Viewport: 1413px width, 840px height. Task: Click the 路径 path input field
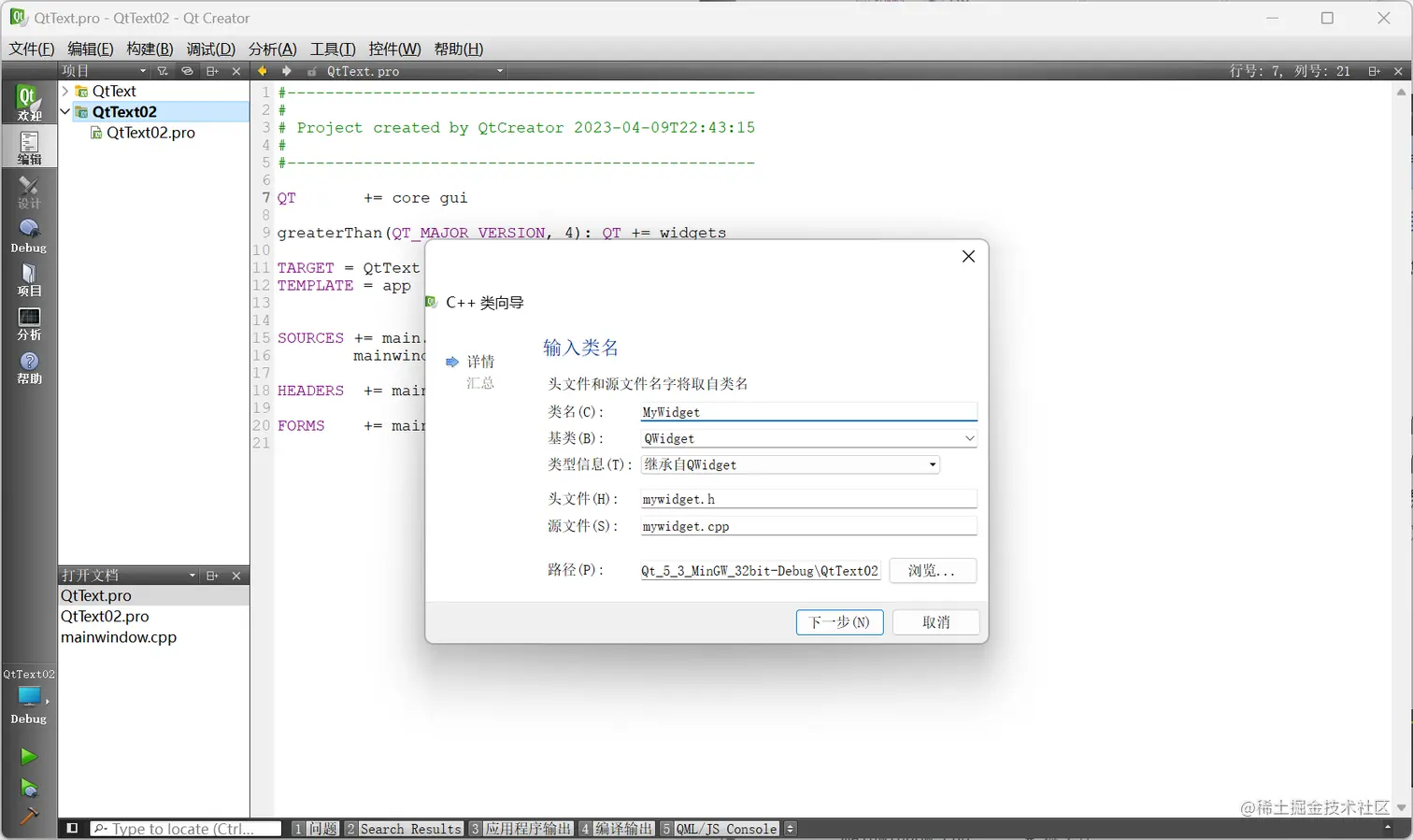coord(760,571)
